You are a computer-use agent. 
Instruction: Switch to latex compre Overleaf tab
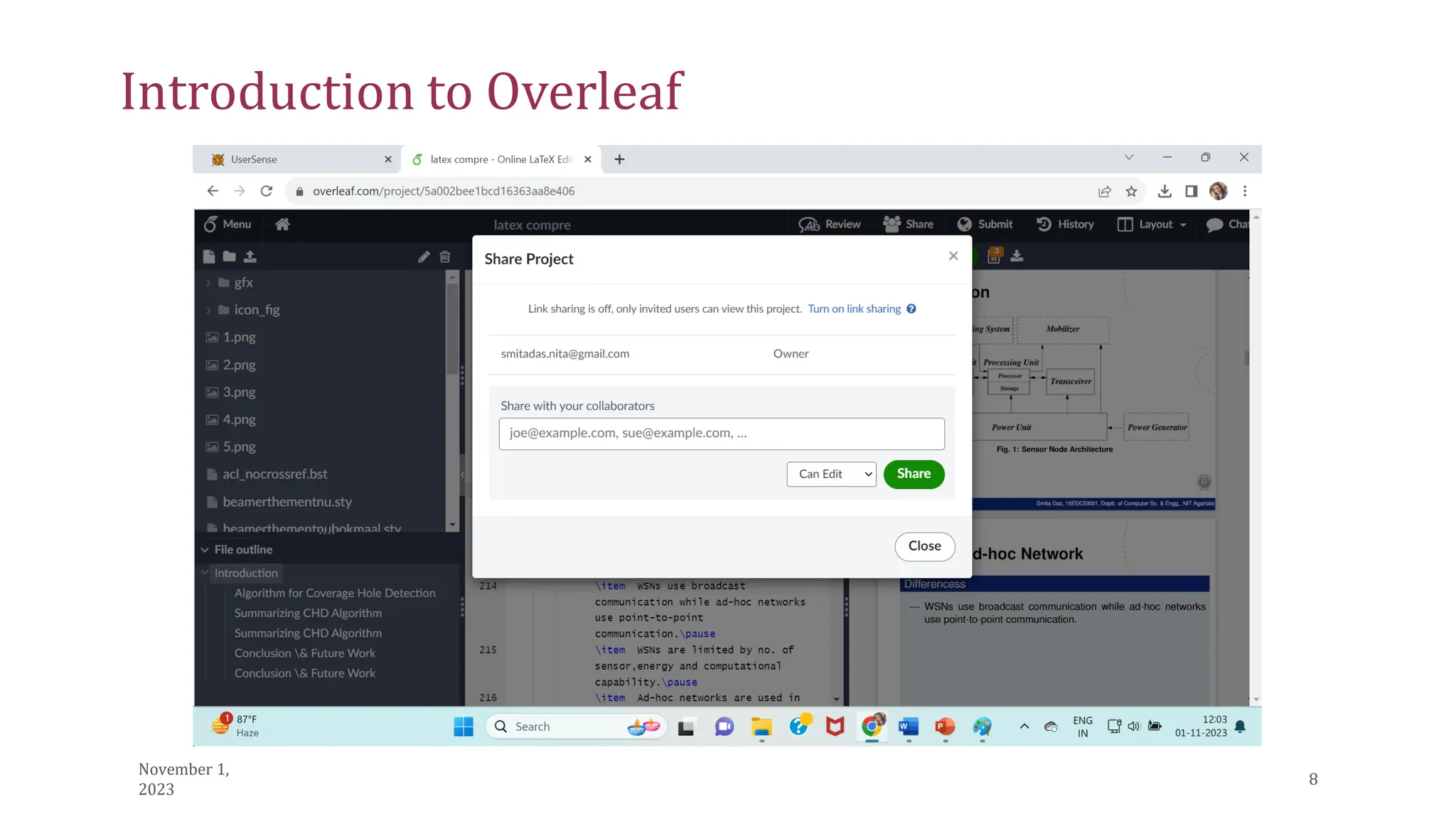501,159
